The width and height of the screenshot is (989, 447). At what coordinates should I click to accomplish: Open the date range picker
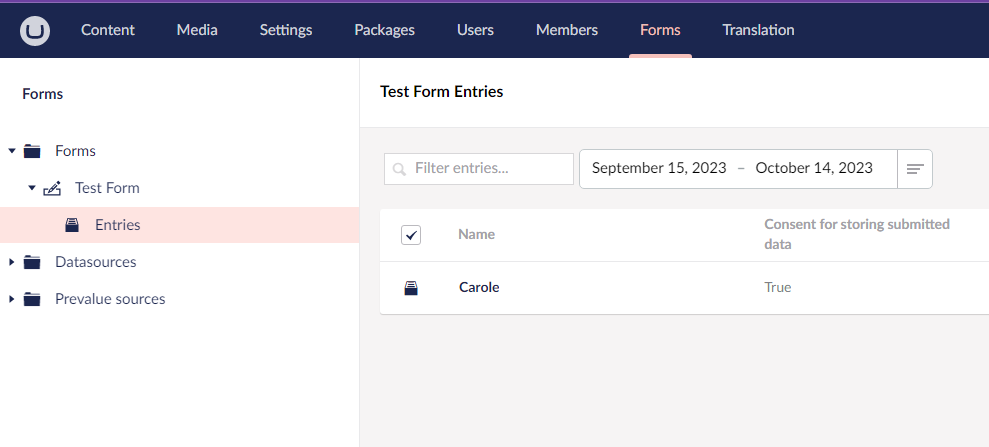click(x=738, y=169)
